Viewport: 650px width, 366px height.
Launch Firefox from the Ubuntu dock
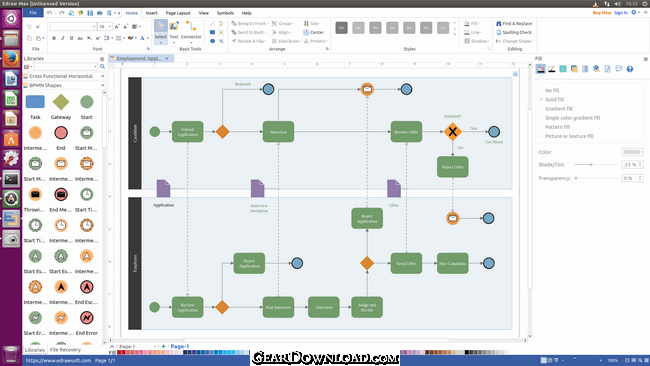[x=11, y=58]
